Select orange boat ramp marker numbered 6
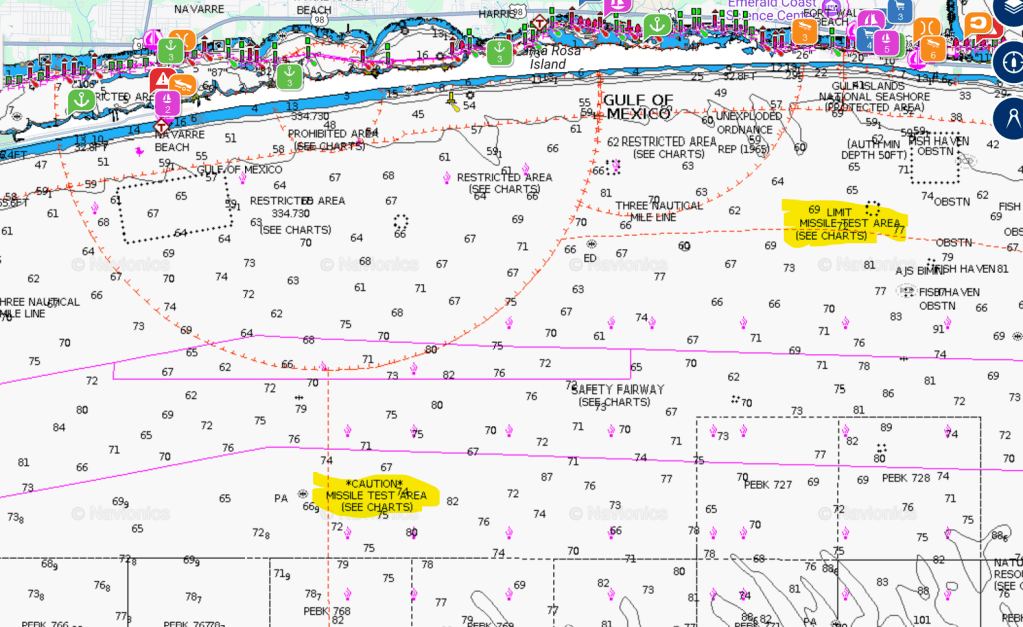 coord(932,49)
